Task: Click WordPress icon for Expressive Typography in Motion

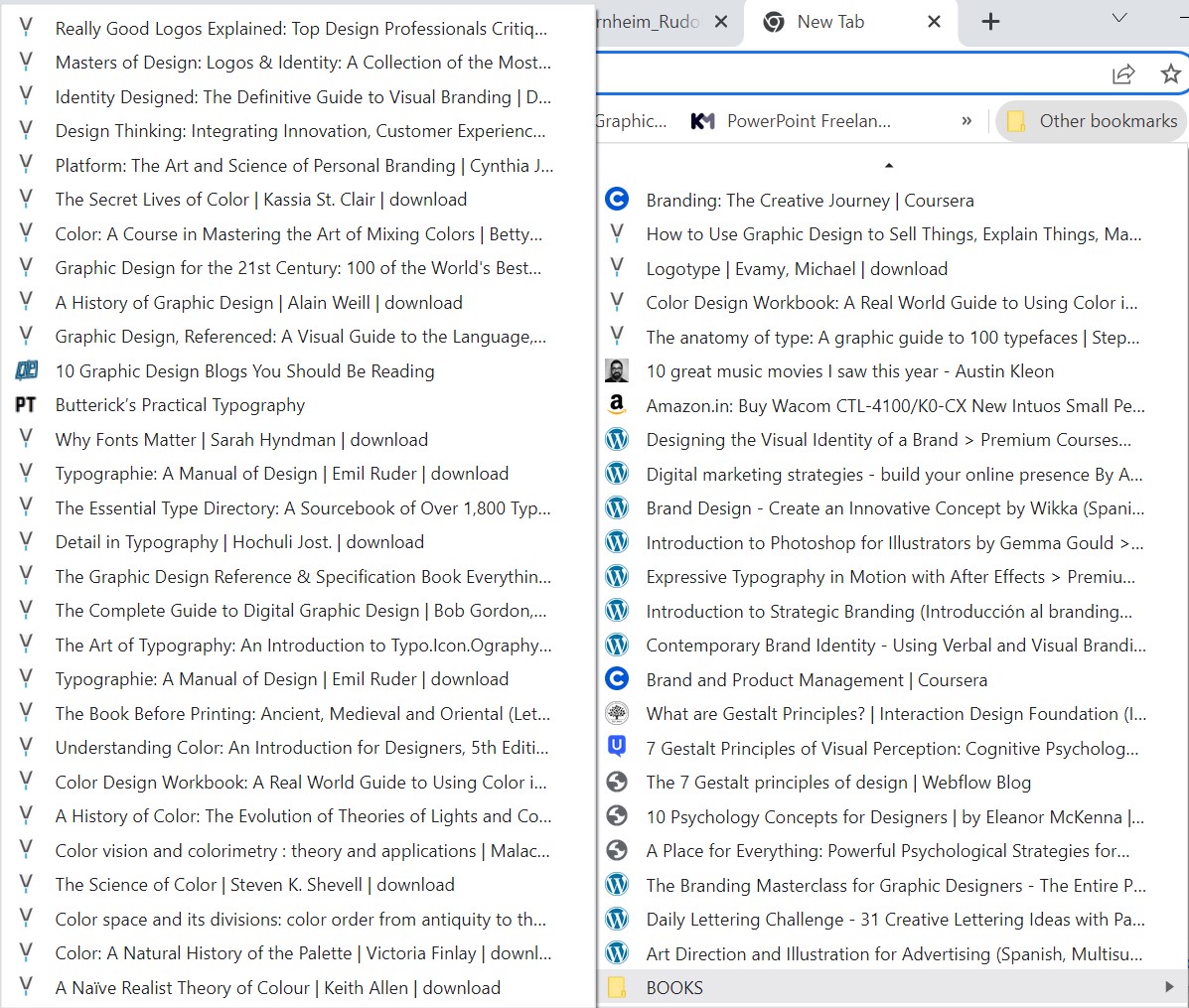Action: (x=617, y=576)
